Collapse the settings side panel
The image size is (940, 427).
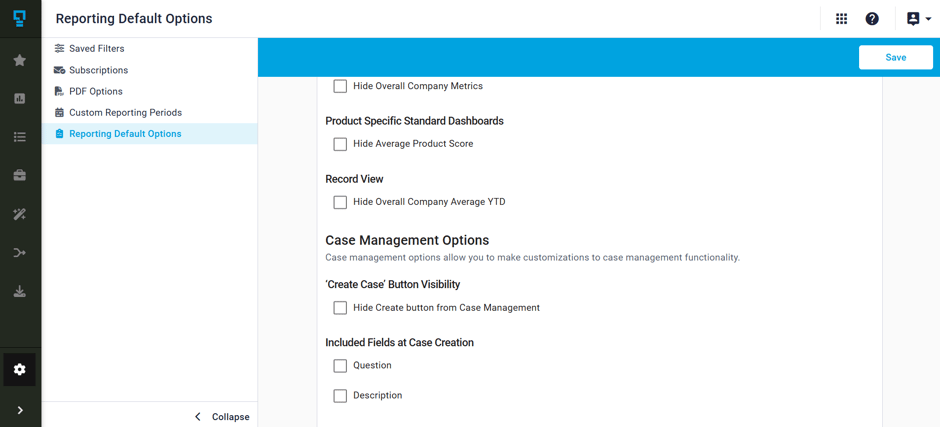(x=222, y=416)
